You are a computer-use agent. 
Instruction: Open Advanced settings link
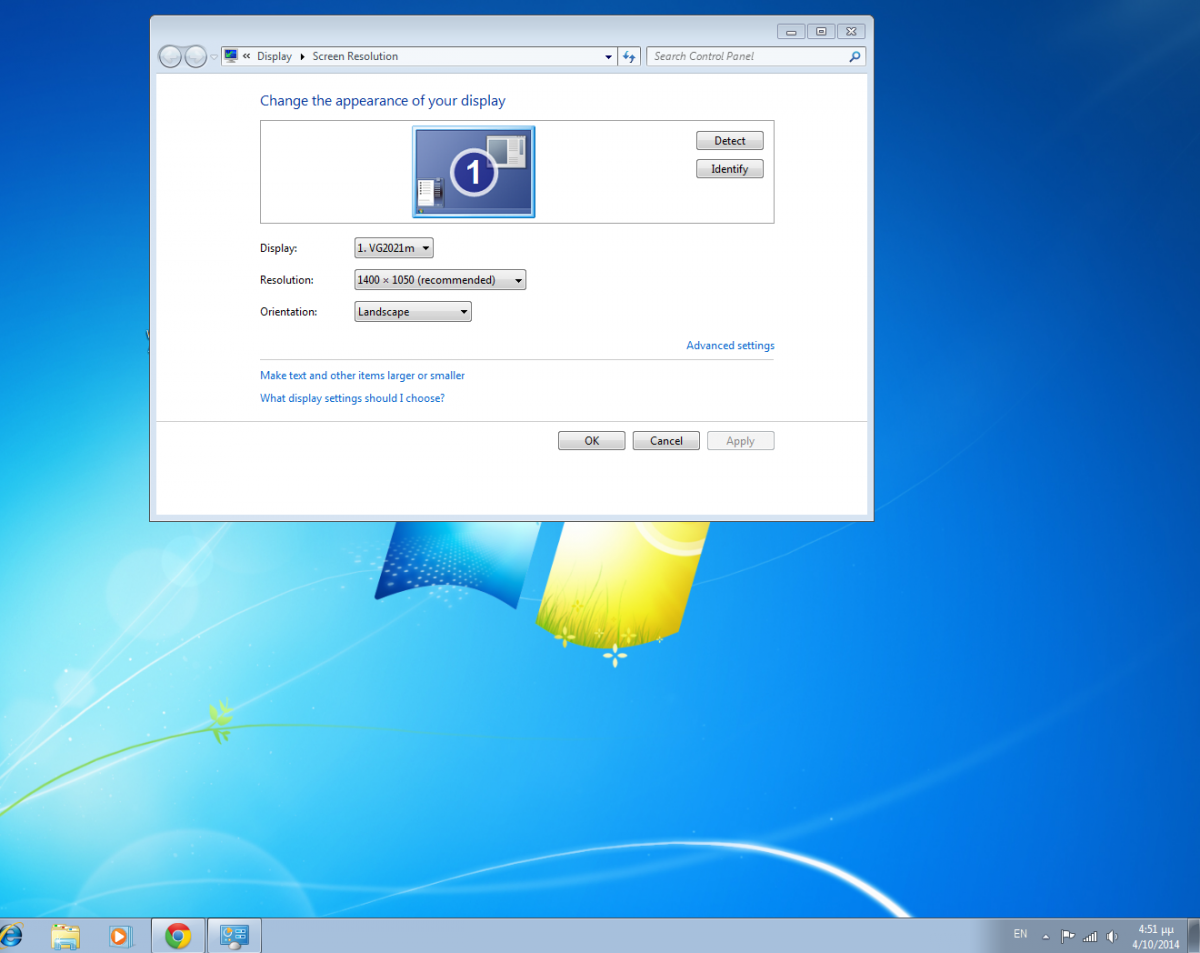coord(730,346)
